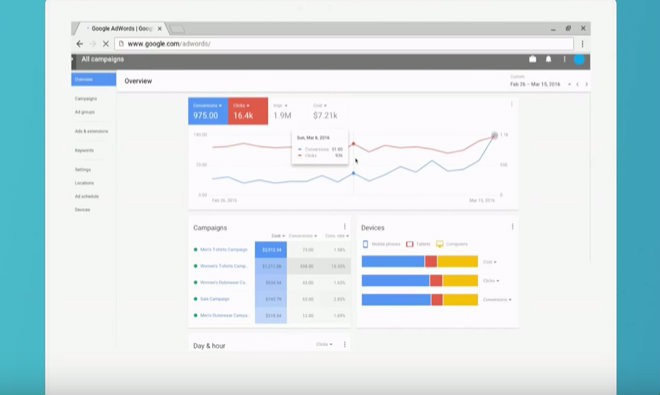Click the cost cell for Sale Campaign
Image resolution: width=660 pixels, height=395 pixels.
tap(271, 299)
